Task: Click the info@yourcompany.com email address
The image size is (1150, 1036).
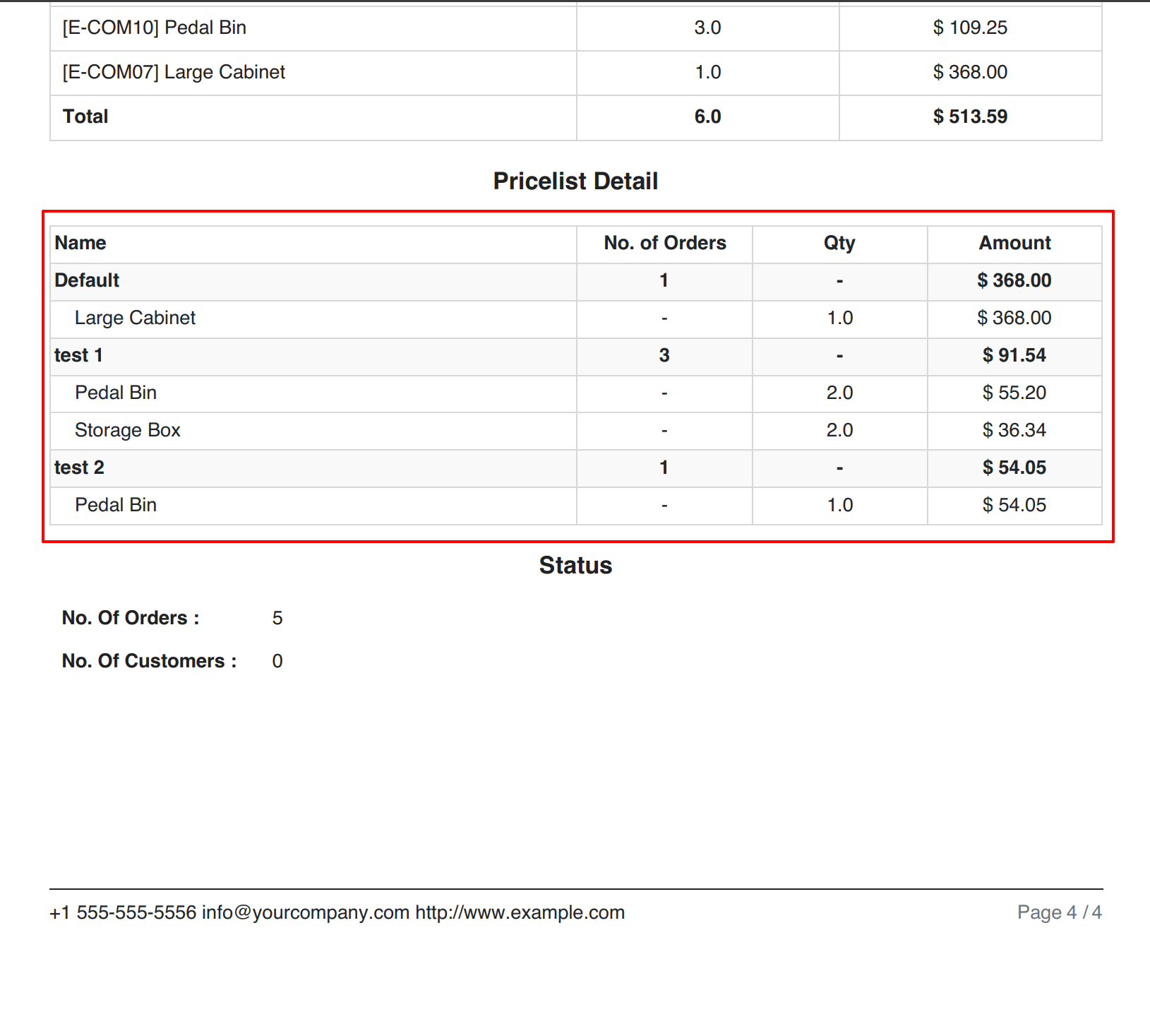Action: coord(306,912)
